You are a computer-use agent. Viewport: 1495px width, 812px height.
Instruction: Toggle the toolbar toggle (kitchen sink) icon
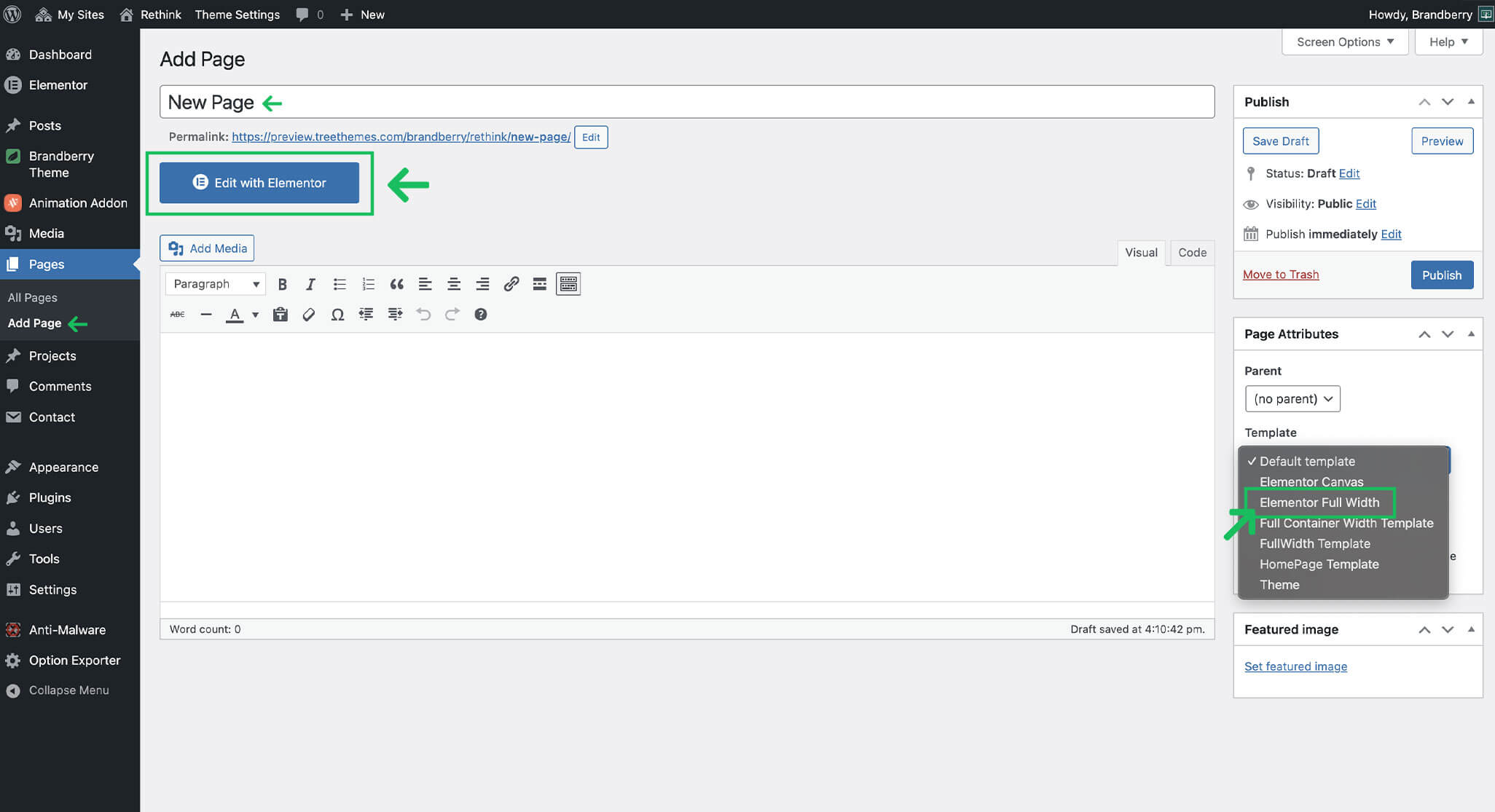coord(568,284)
